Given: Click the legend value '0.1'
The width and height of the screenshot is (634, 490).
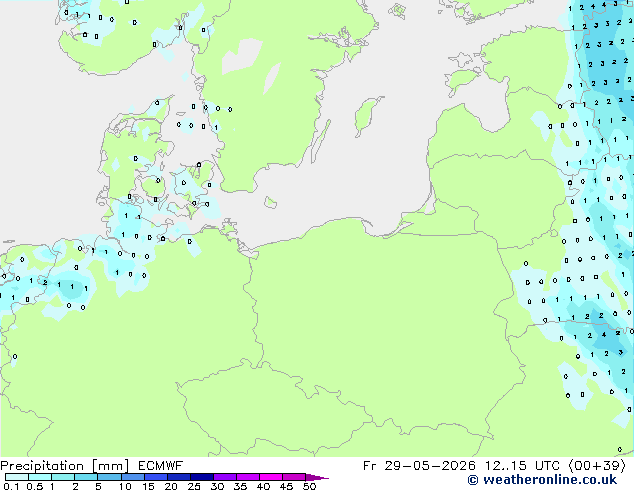Looking at the screenshot, I should click(x=11, y=486).
